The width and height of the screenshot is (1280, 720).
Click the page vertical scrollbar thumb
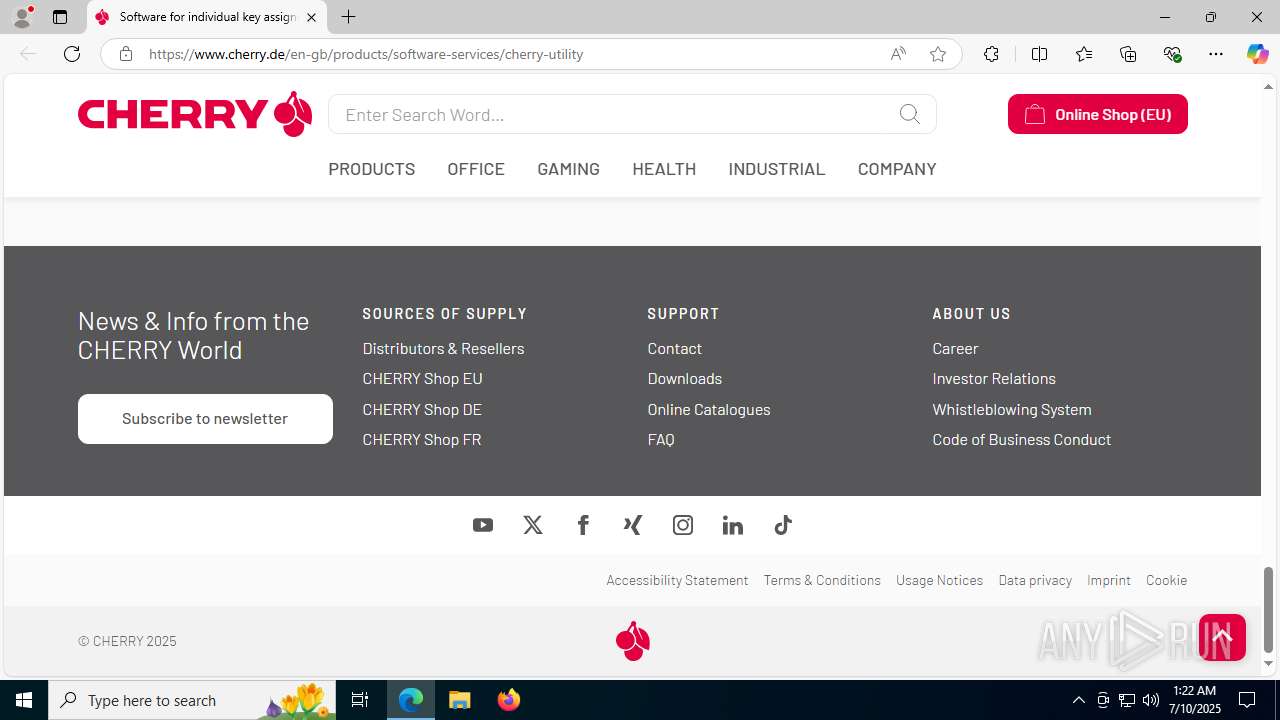pyautogui.click(x=1268, y=609)
